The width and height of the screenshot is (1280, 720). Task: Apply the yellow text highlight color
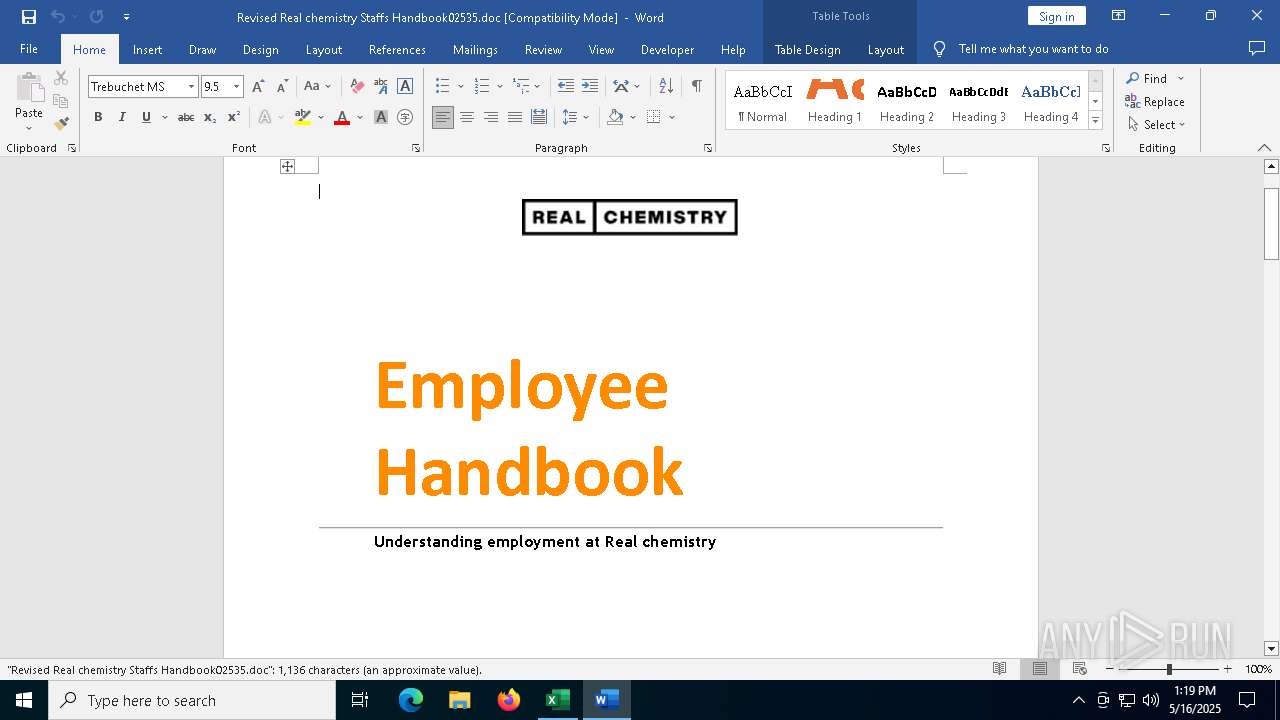coord(304,118)
